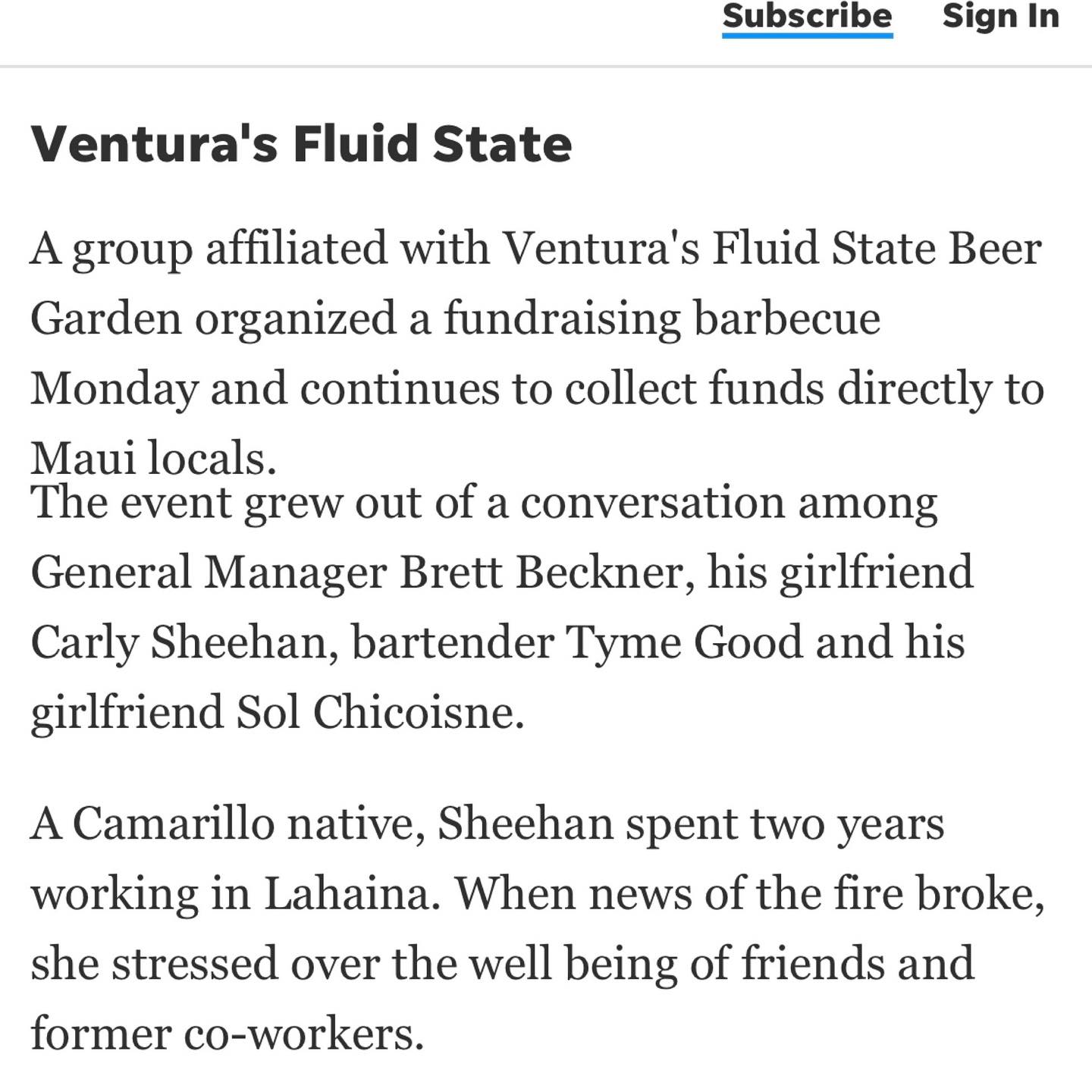Click the words 'General Manager'
The width and height of the screenshot is (1092, 1092).
coord(209,572)
